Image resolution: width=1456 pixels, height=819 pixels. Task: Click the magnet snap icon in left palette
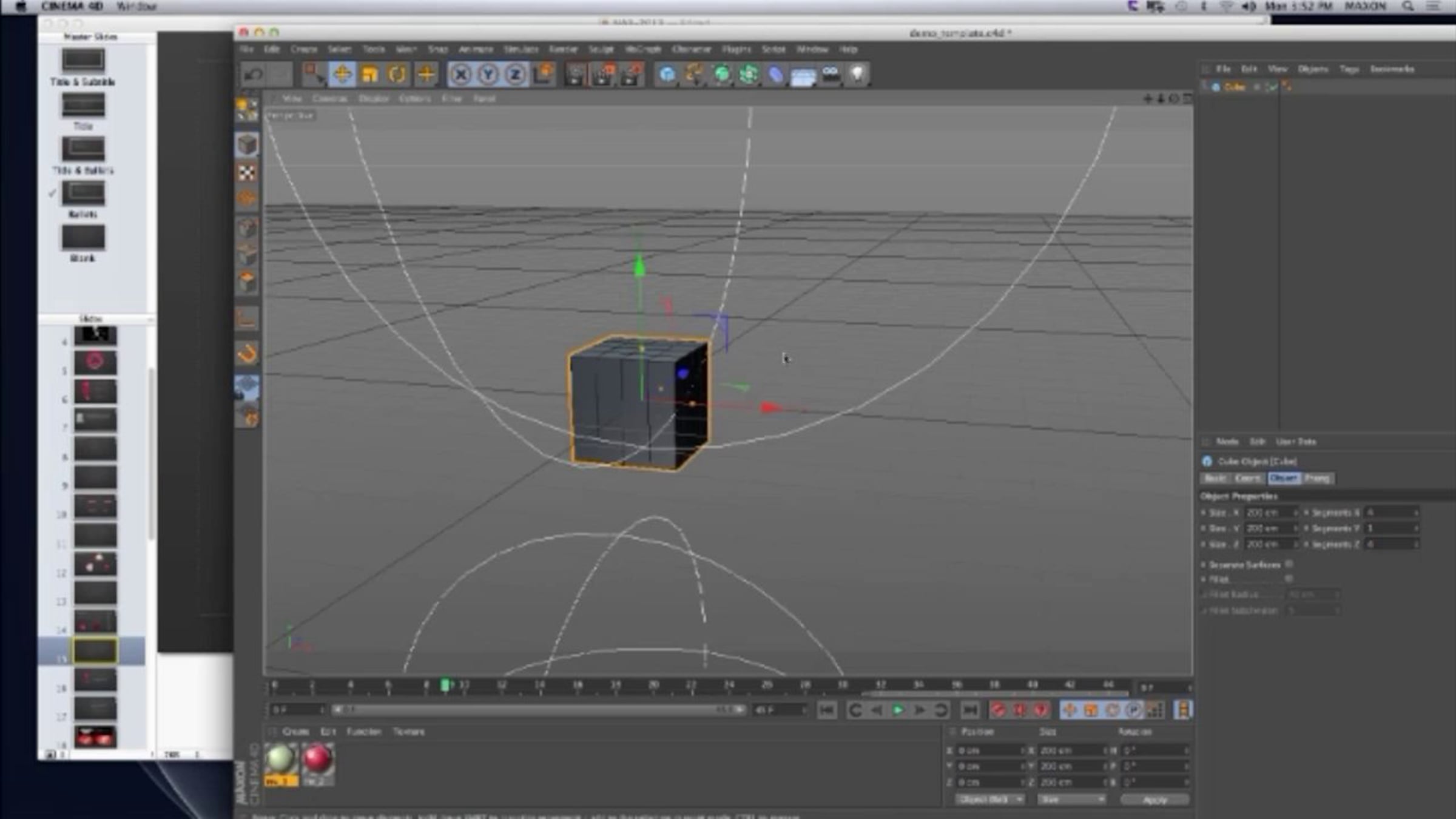[247, 354]
